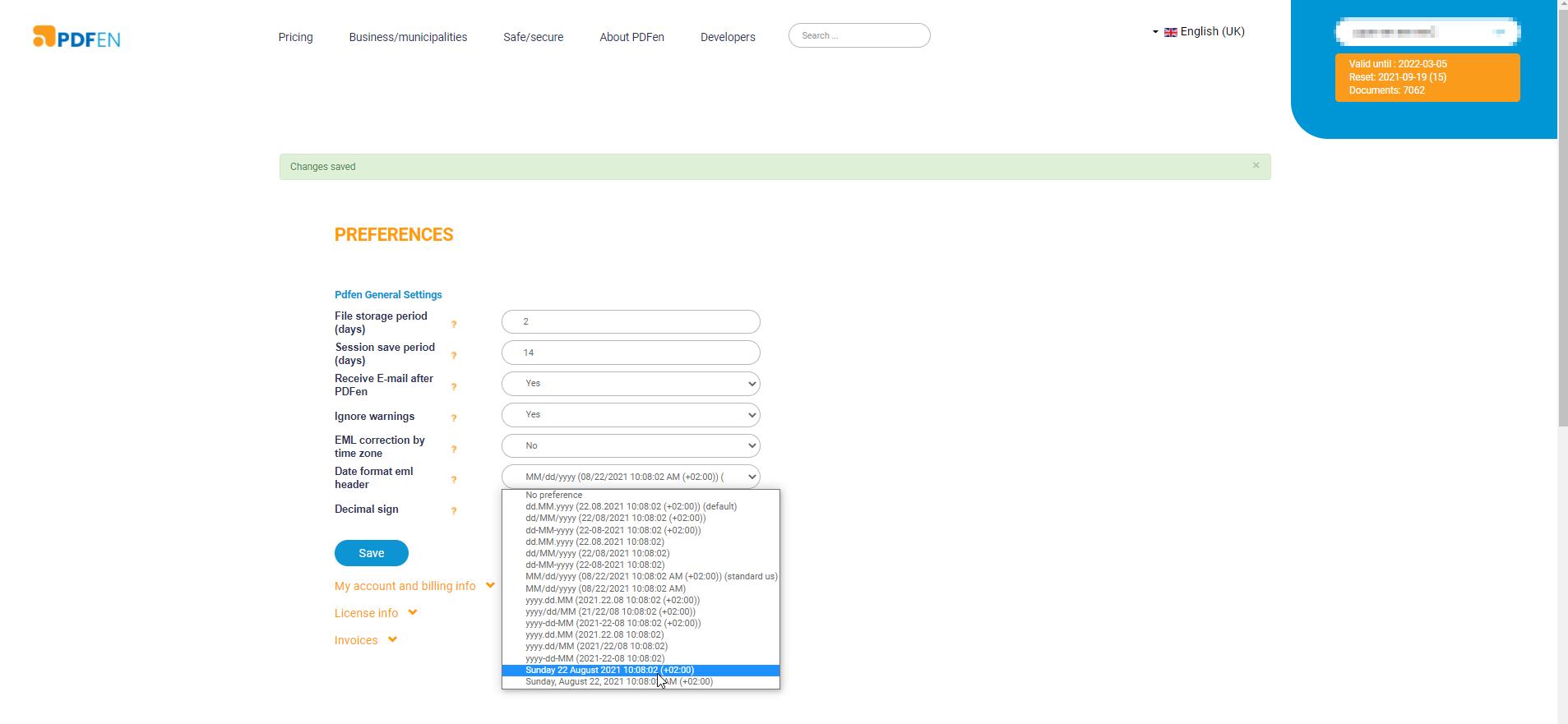This screenshot has width=1568, height=724.
Task: Select dd.MM.yyyy (default) with offset option
Action: (x=641, y=506)
